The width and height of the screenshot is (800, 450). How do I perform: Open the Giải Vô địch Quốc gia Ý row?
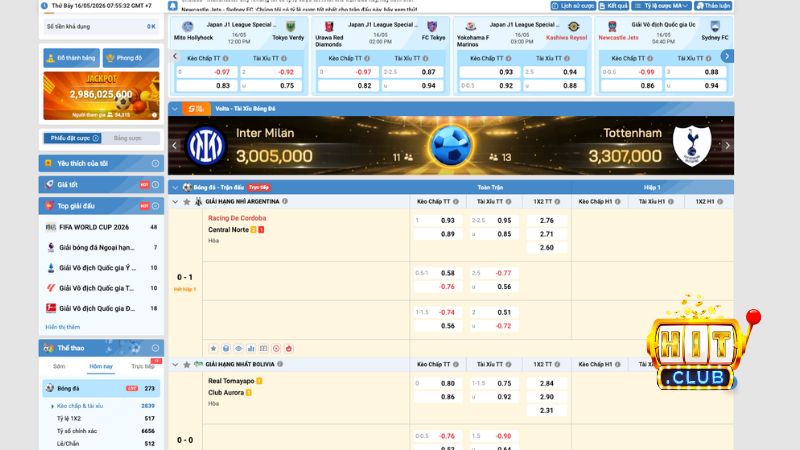pos(101,268)
